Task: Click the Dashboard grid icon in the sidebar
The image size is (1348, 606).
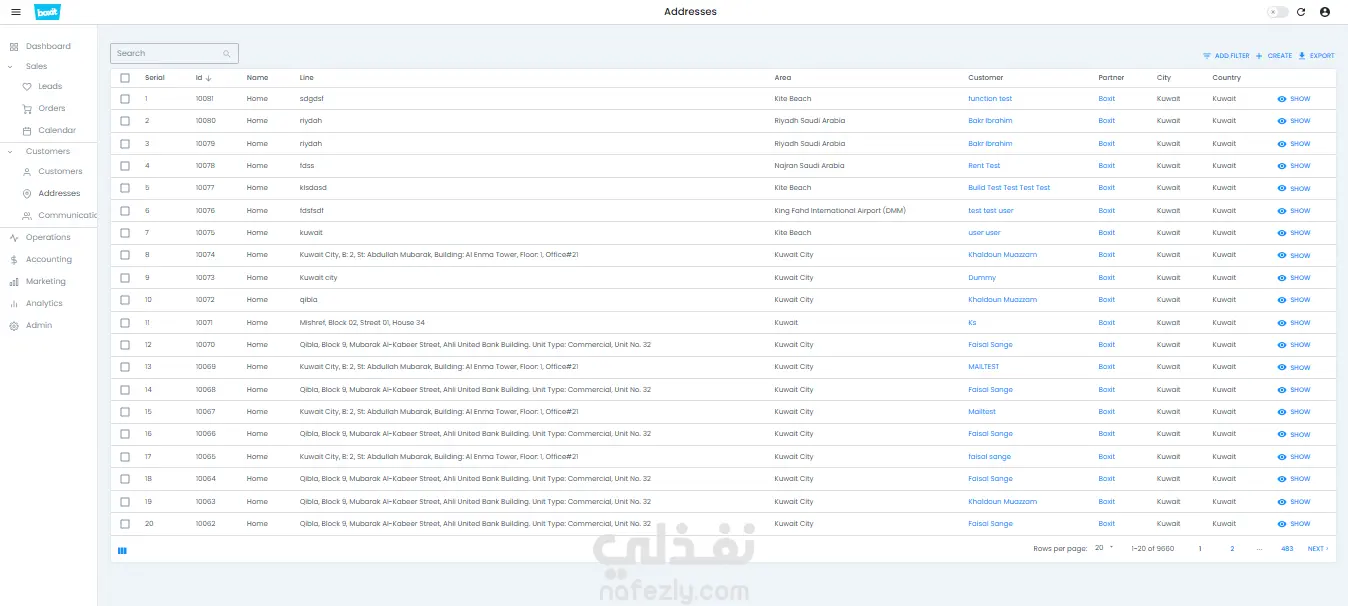Action: (x=14, y=47)
